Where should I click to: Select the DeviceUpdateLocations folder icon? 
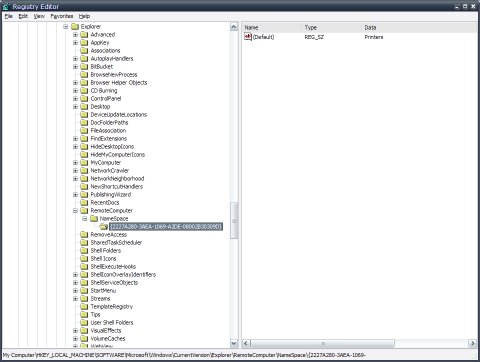point(84,115)
